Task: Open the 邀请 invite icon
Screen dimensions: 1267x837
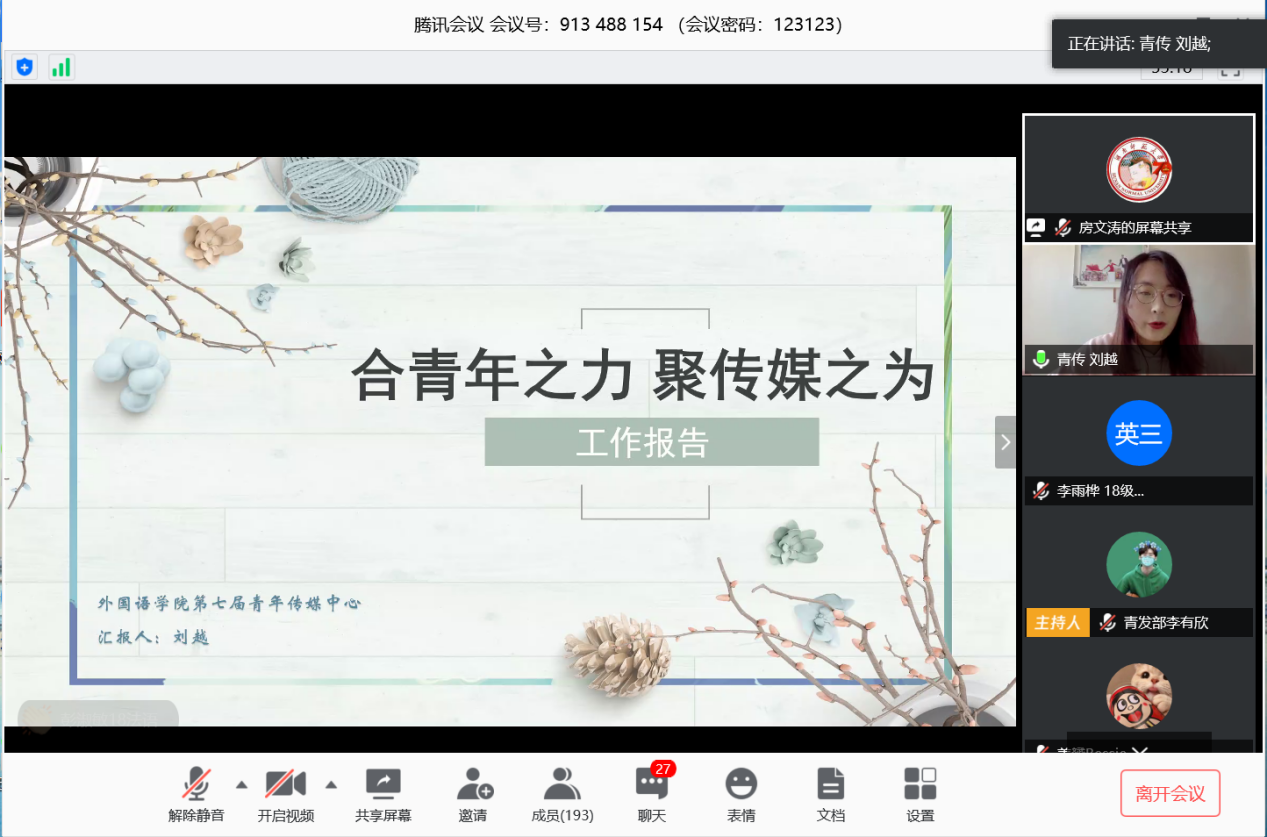Action: pyautogui.click(x=473, y=795)
